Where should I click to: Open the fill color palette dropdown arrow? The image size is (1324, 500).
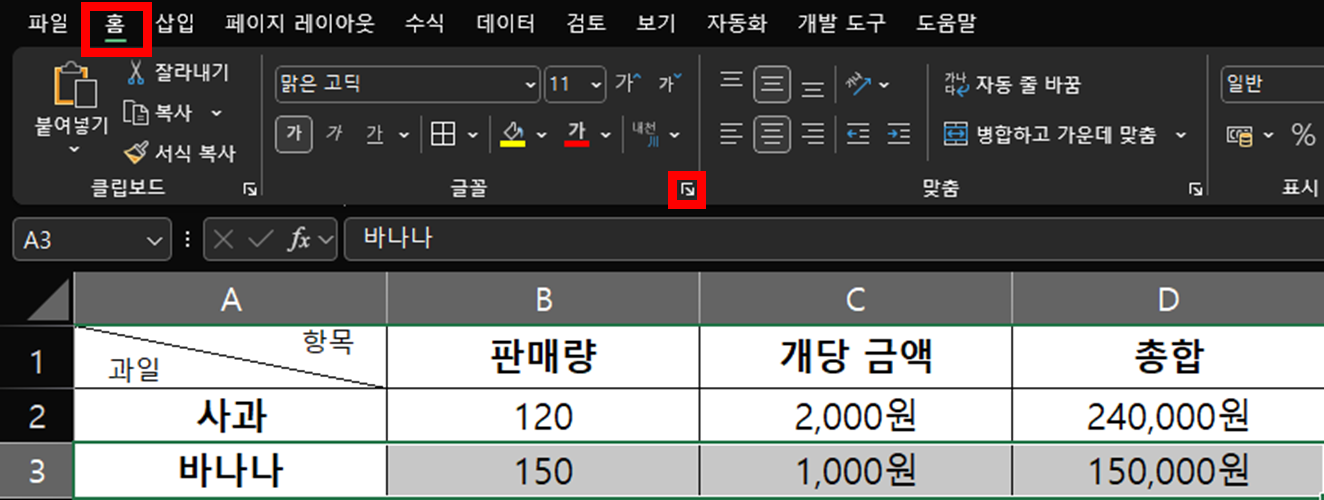pos(541,134)
